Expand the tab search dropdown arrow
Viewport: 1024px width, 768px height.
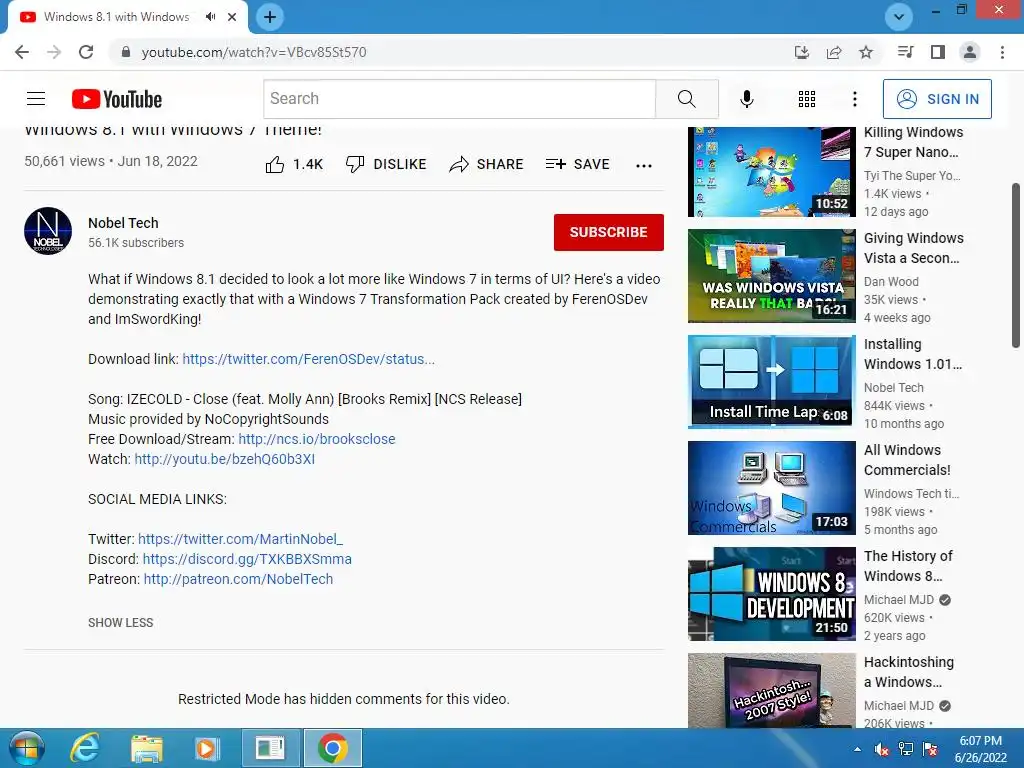pos(899,17)
